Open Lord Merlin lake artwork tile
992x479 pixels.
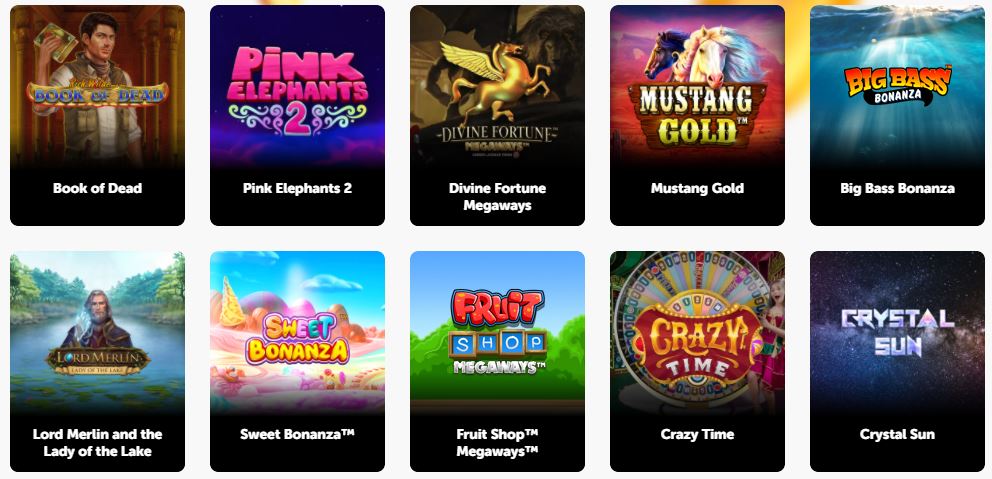pos(97,332)
